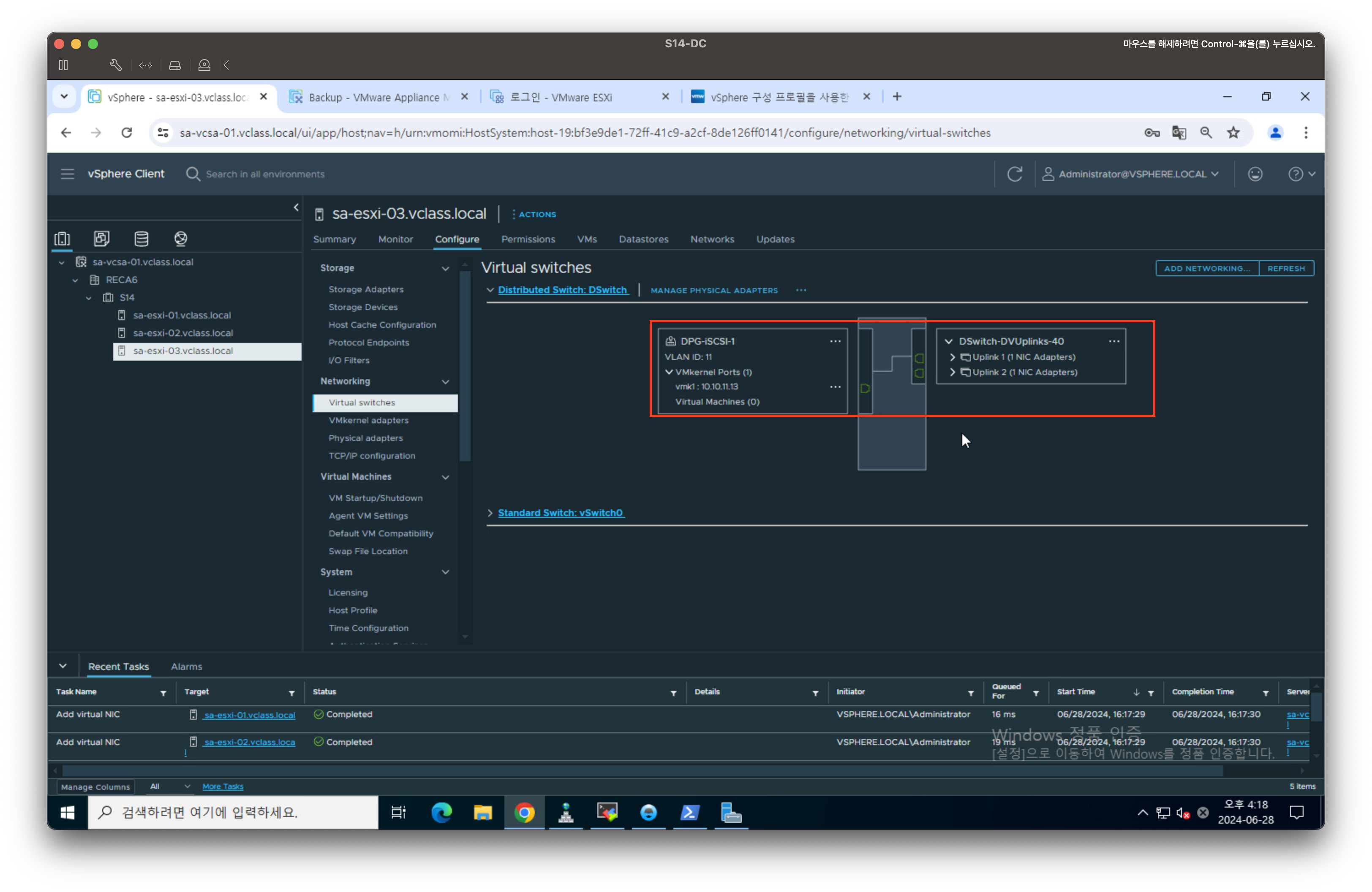Expand Uplink 1 NIC adapters
Viewport: 1372px width, 892px height.
pos(952,357)
